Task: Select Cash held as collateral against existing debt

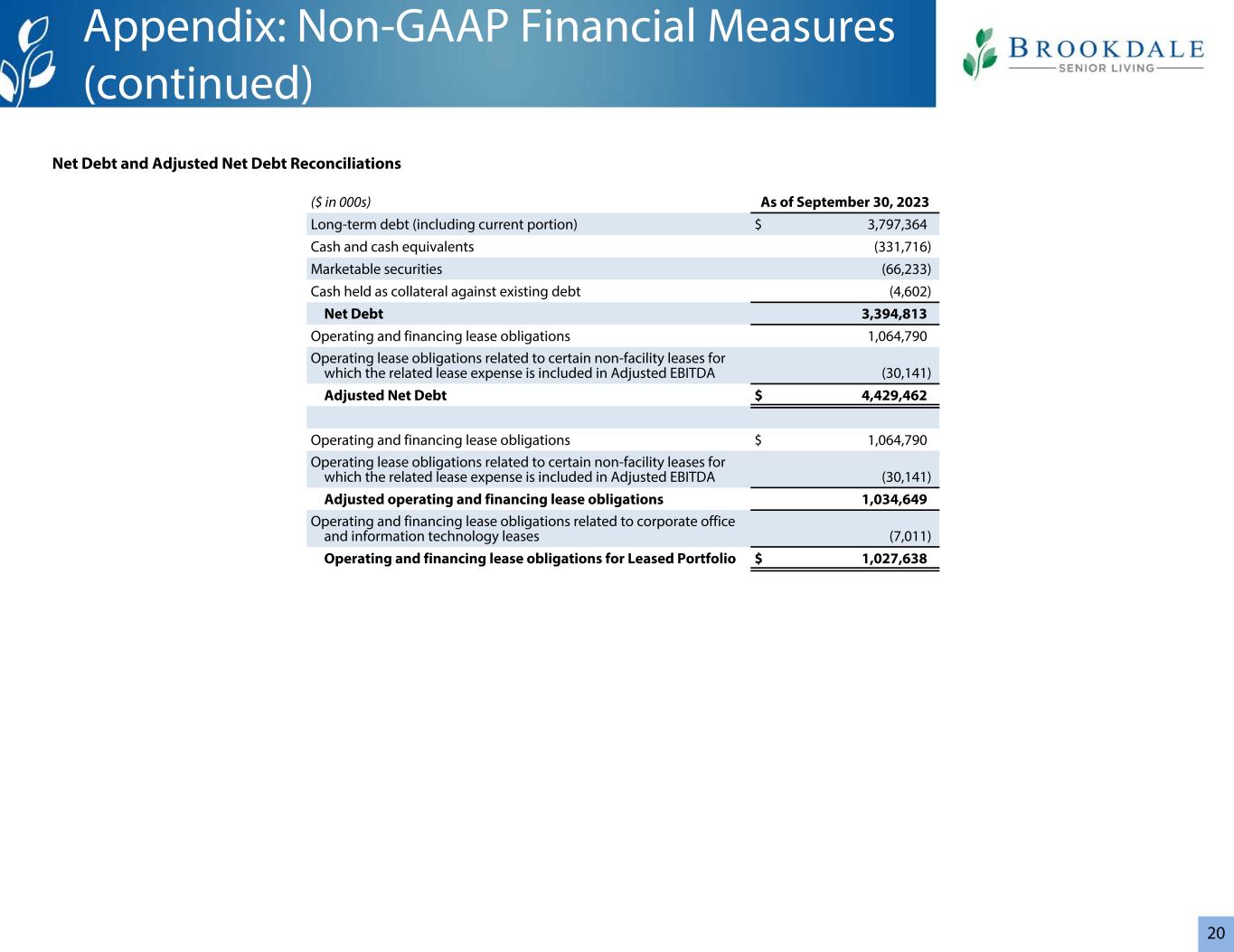Action: click(446, 291)
